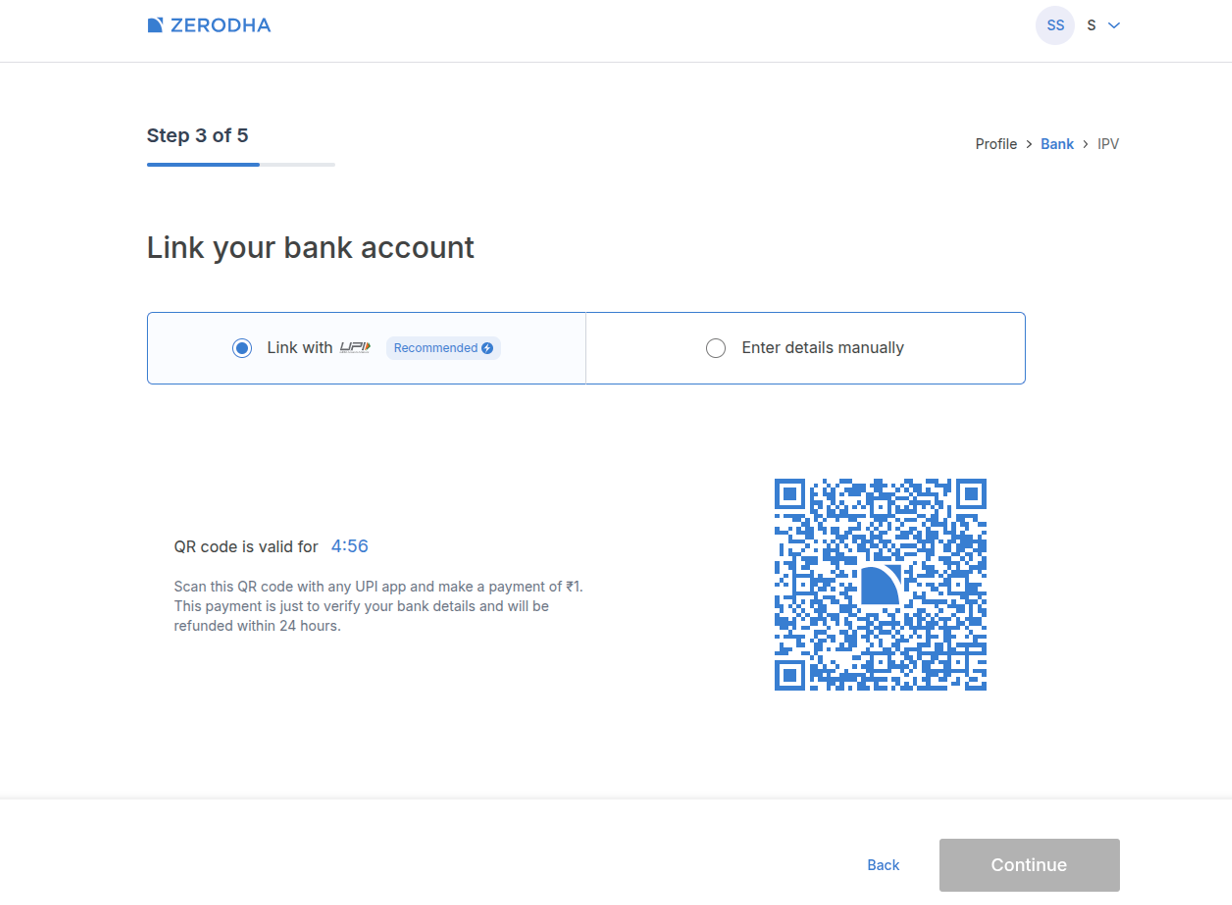Jump to the IPV breadcrumb step
Screen dimensions: 1232x905
(x=1108, y=144)
